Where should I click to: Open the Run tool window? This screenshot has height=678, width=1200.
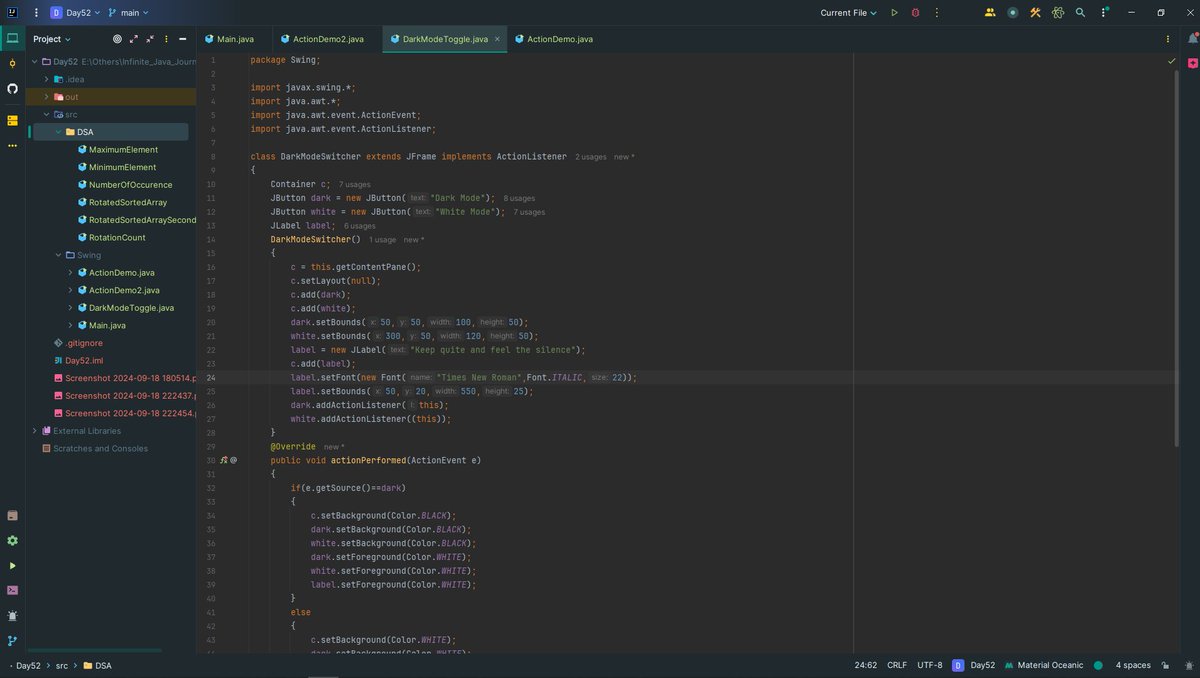(12, 566)
